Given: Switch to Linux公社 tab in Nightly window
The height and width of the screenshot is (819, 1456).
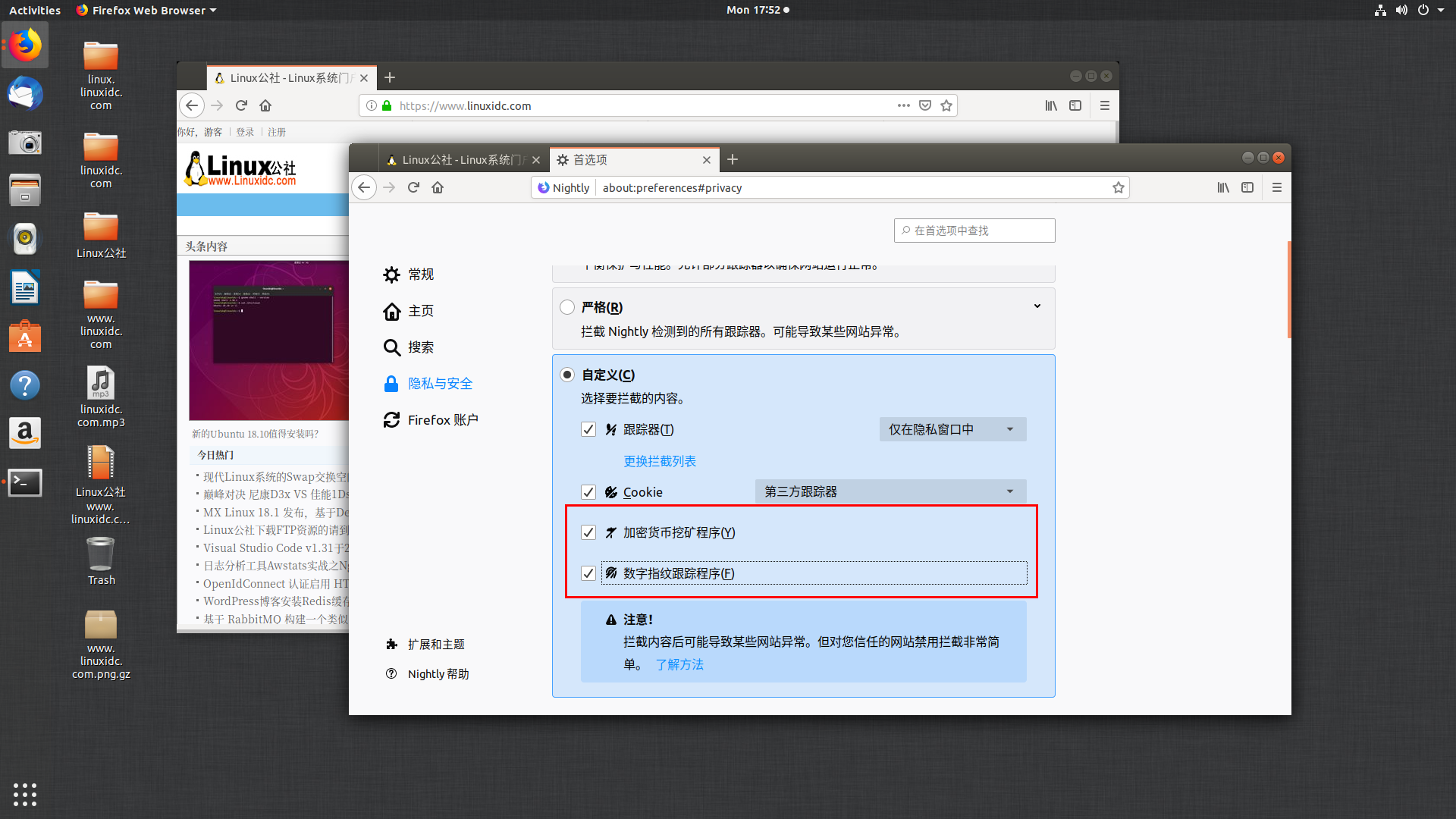Looking at the screenshot, I should click(463, 160).
